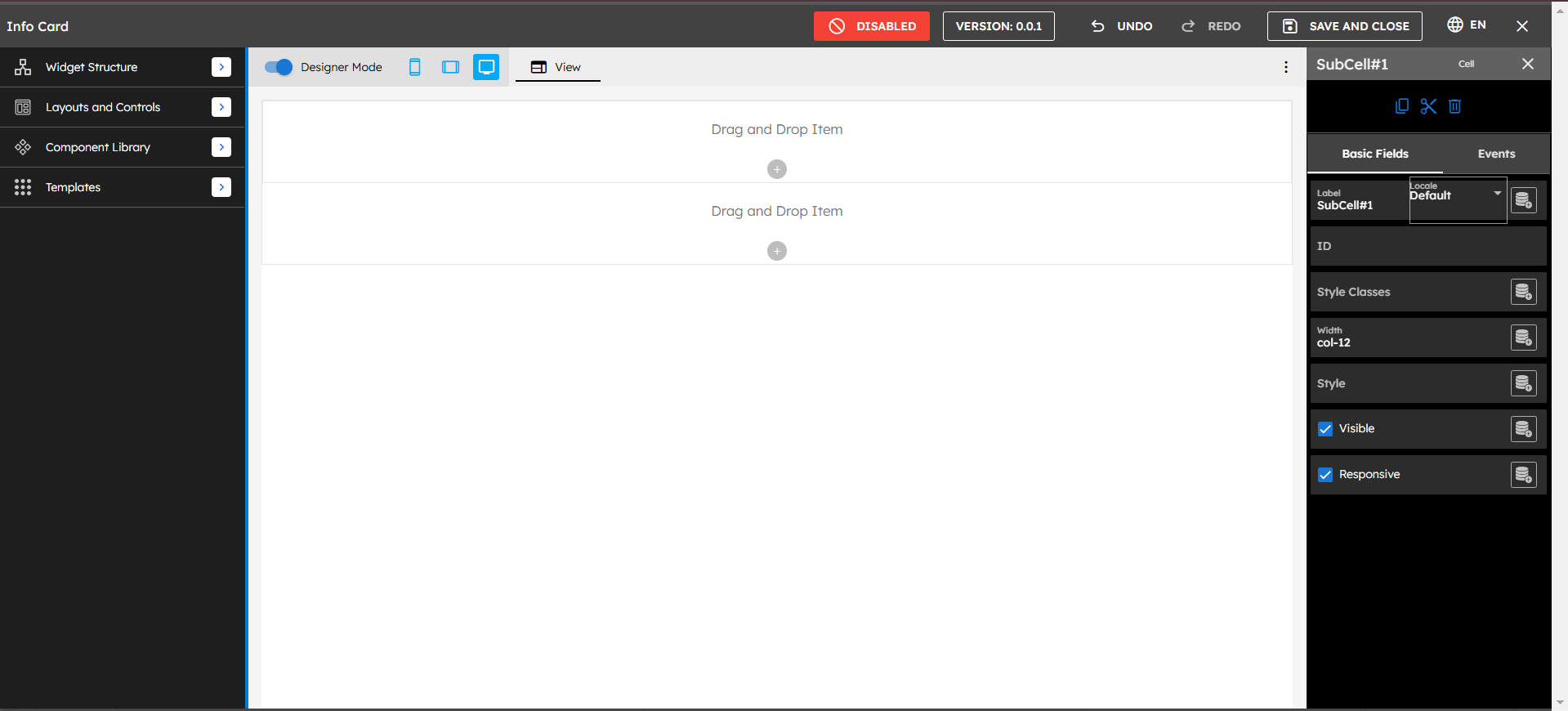Click the Widget Structure tree icon

23,67
